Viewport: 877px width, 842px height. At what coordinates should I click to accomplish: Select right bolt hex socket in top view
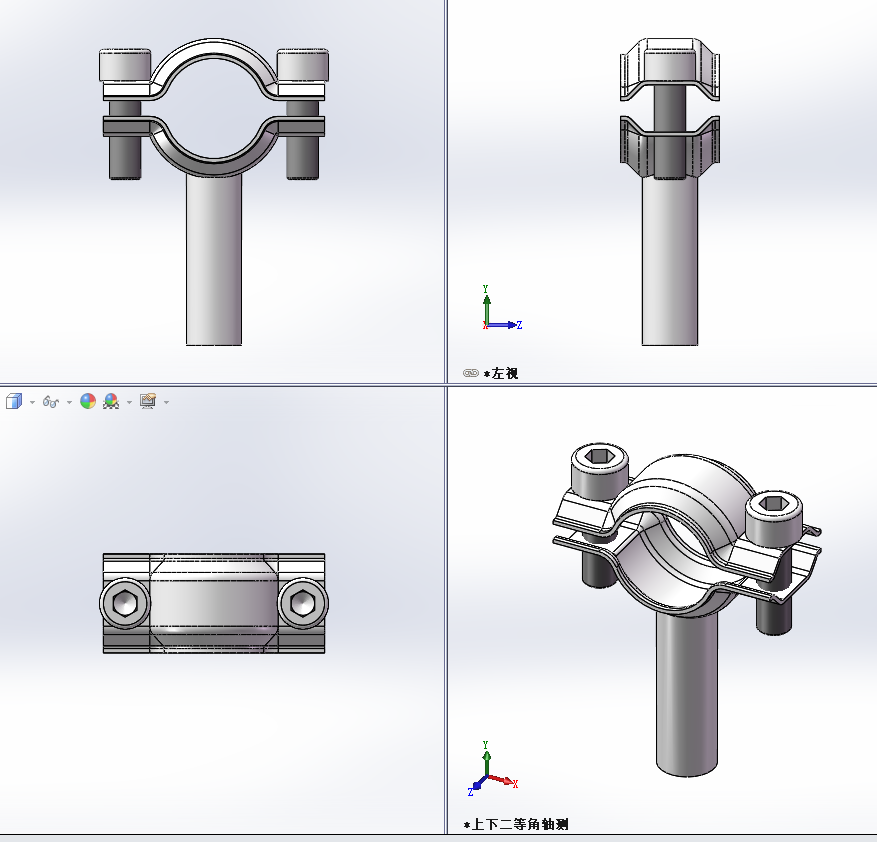pyautogui.click(x=303, y=603)
